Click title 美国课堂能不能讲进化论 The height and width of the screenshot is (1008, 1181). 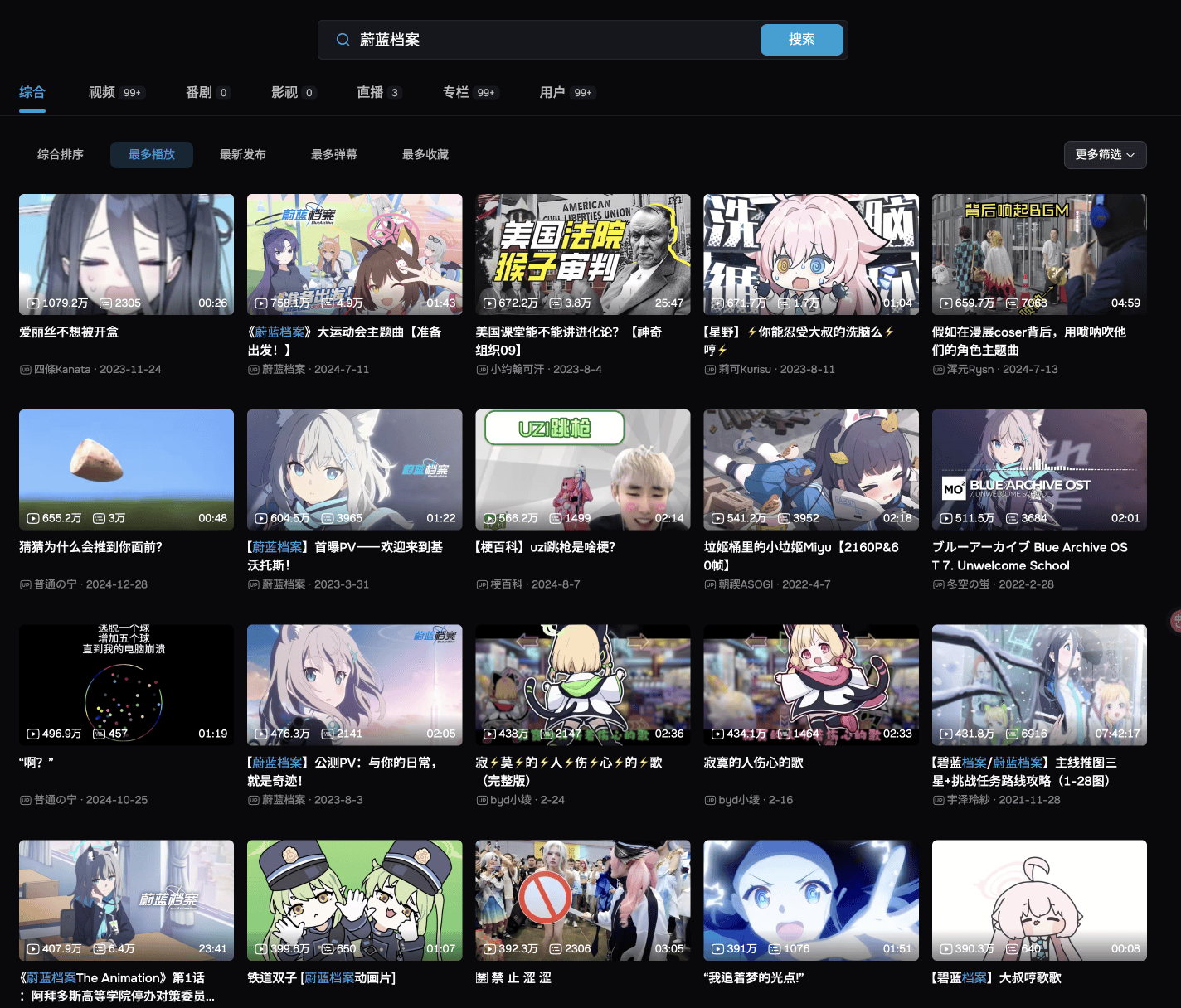click(568, 341)
